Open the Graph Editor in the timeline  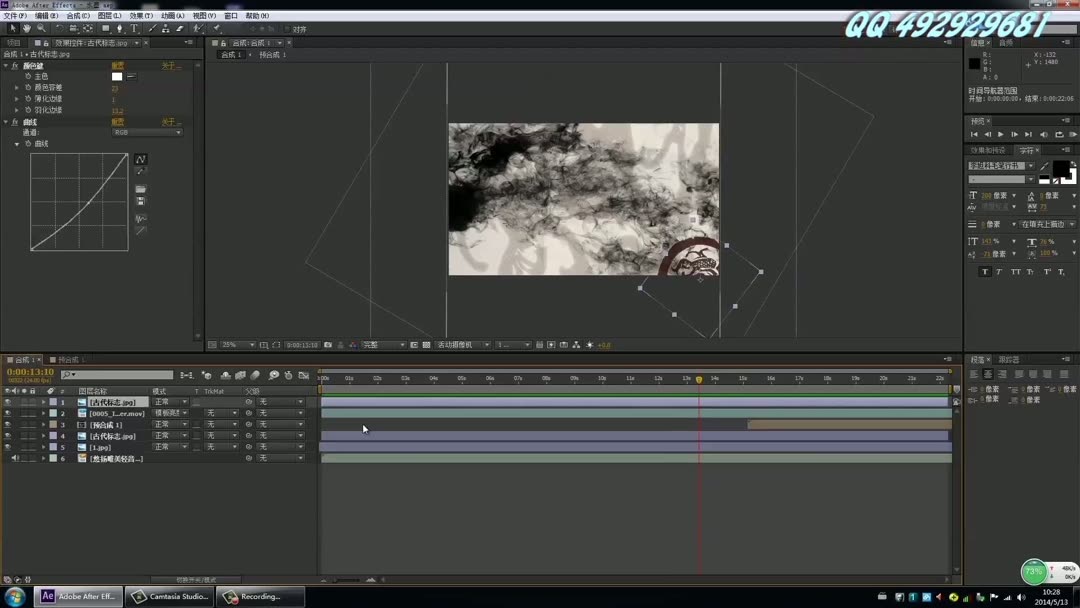(x=304, y=377)
